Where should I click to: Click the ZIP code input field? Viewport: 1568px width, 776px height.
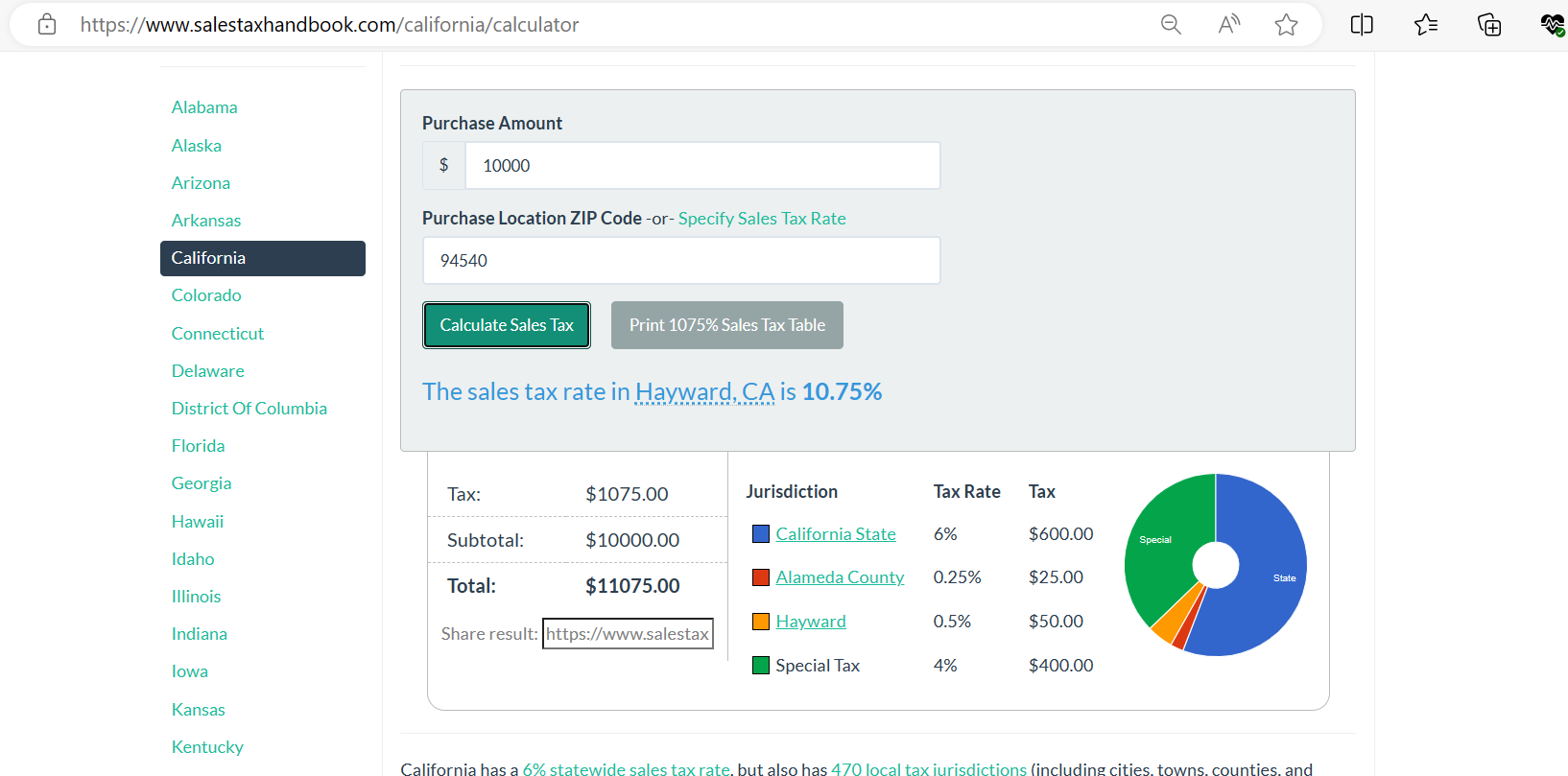click(681, 261)
